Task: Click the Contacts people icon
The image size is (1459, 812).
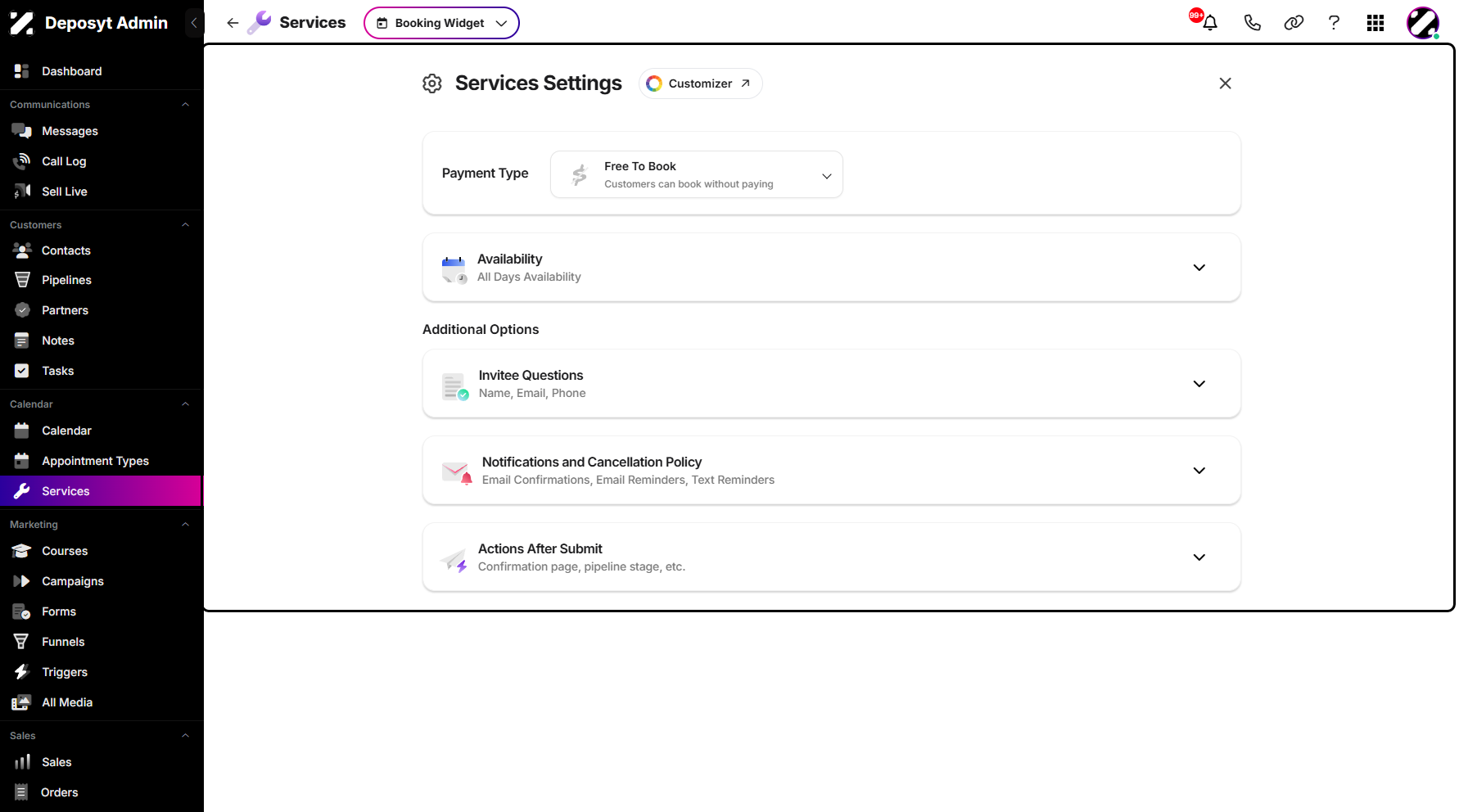Action: coord(22,250)
